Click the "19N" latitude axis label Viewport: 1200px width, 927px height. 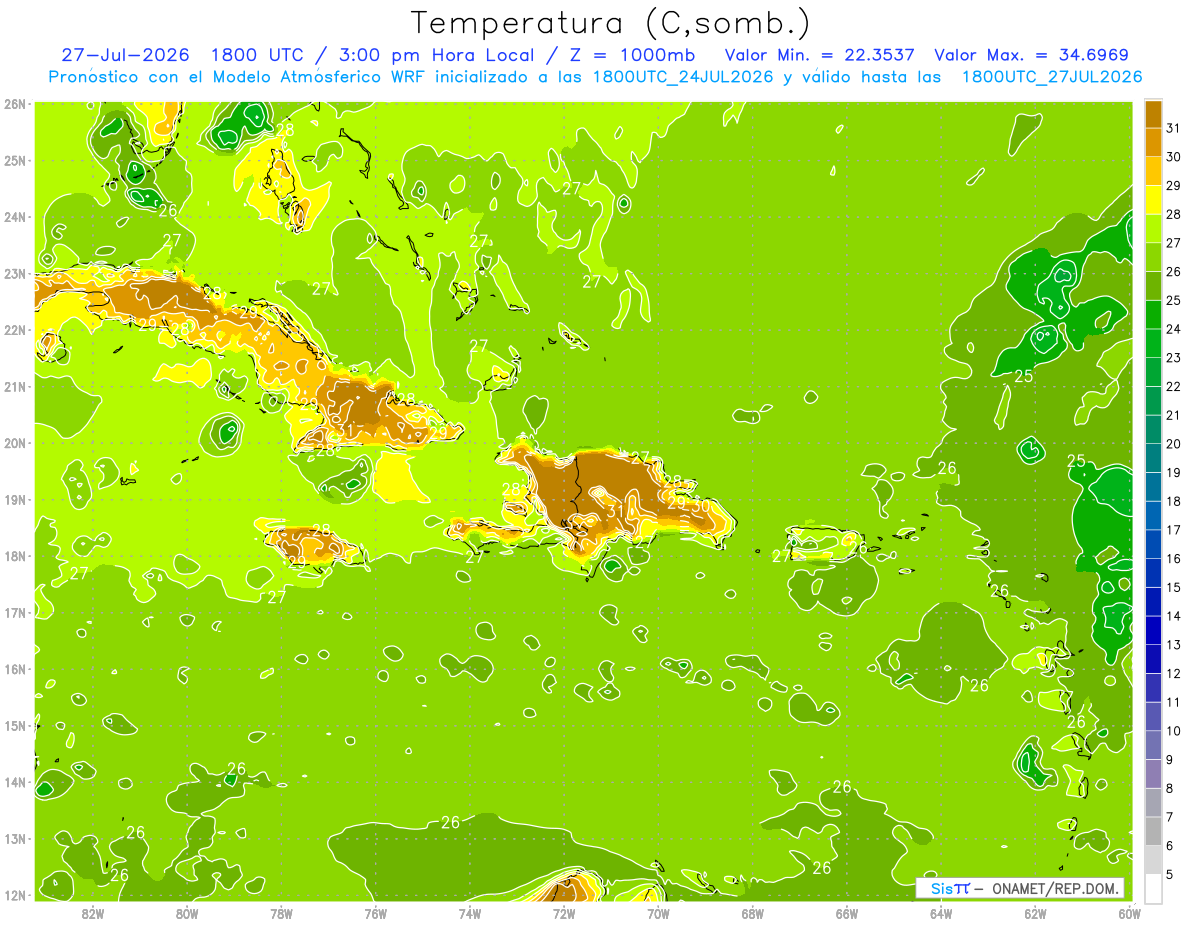tap(15, 499)
